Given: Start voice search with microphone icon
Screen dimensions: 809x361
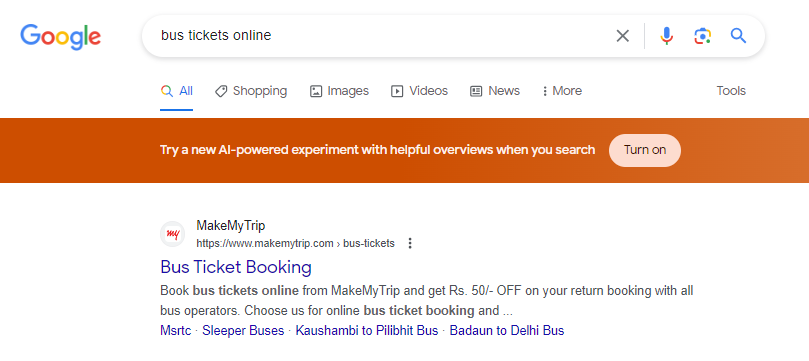Looking at the screenshot, I should 666,36.
